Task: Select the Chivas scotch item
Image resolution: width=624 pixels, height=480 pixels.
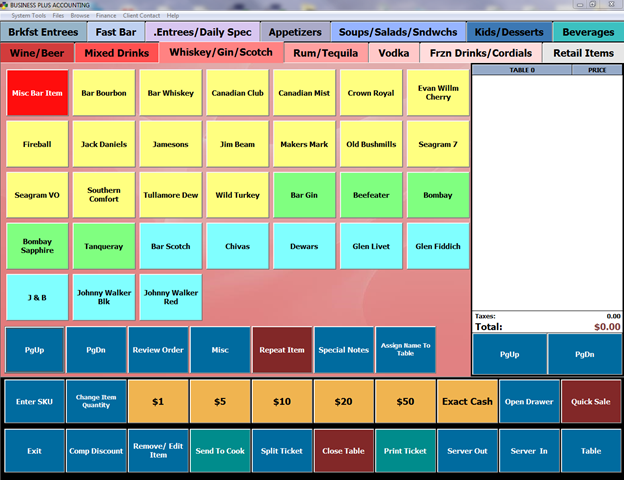Action: pos(238,246)
